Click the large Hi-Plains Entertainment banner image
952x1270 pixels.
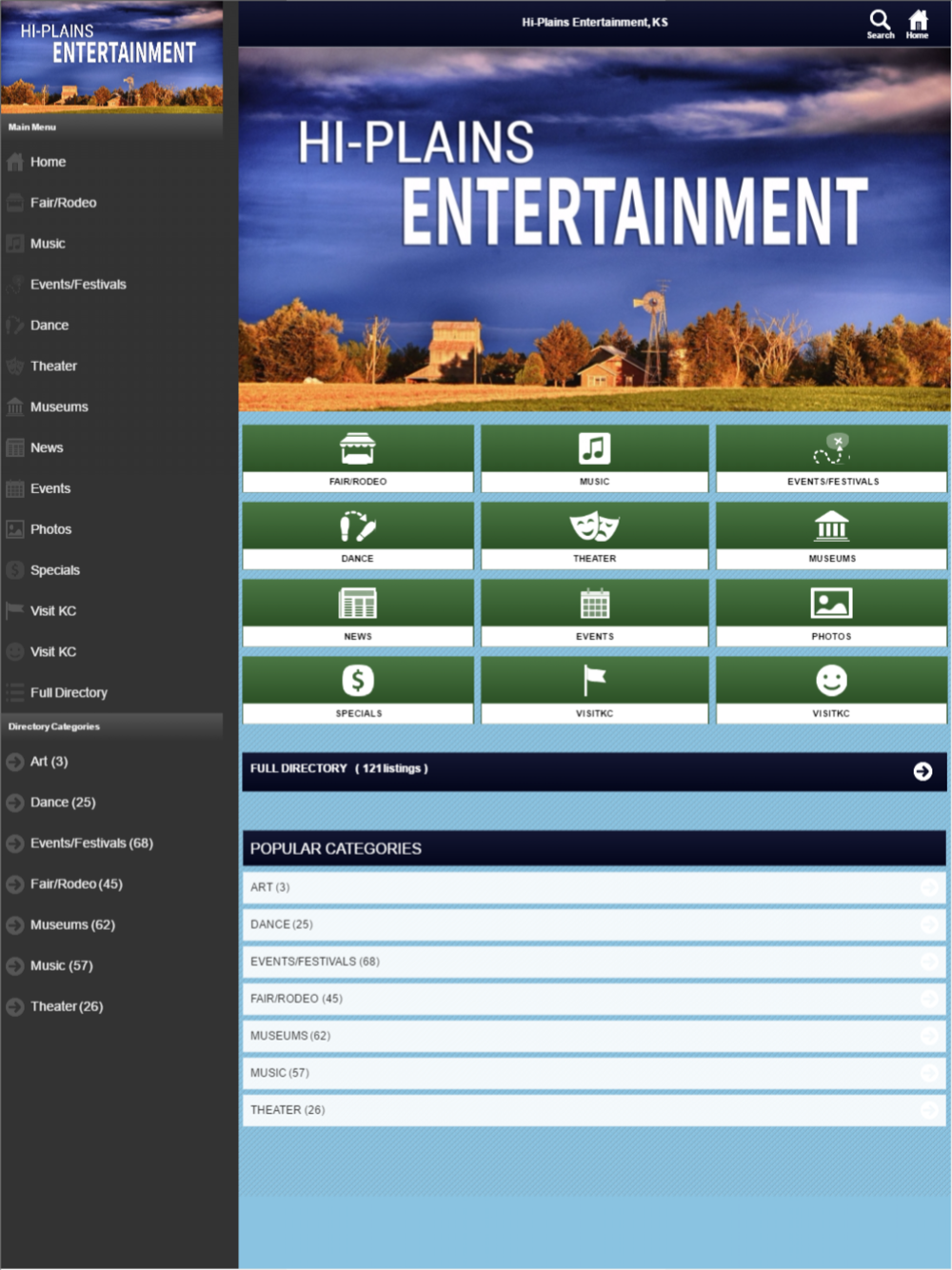(x=594, y=228)
